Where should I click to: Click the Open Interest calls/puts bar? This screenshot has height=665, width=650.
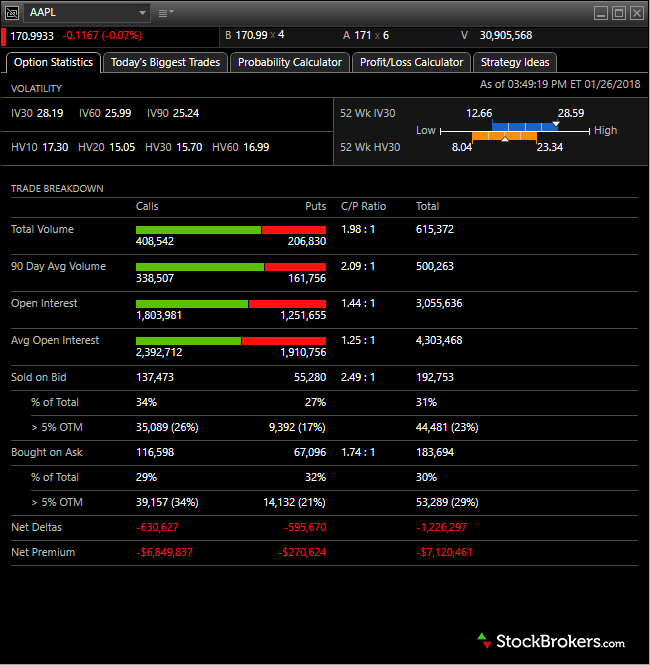[231, 304]
